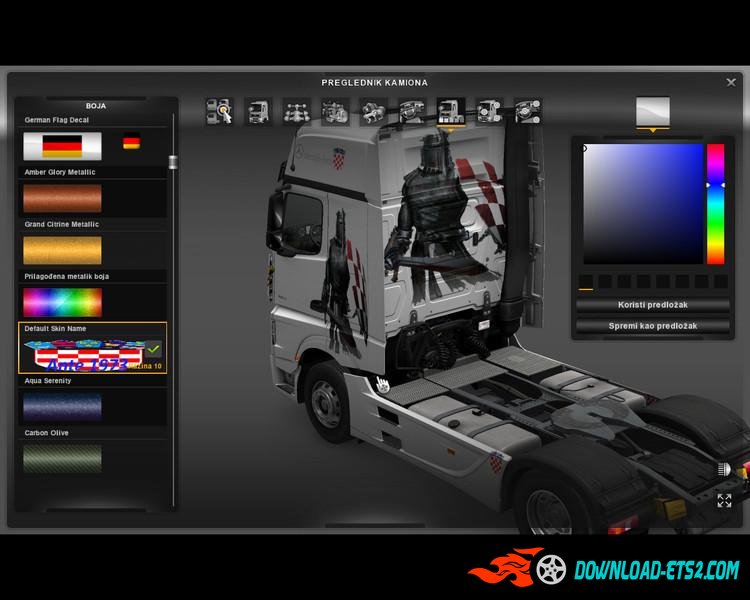Choose the Aqua Serenity swatch
The image size is (750, 600).
point(62,407)
